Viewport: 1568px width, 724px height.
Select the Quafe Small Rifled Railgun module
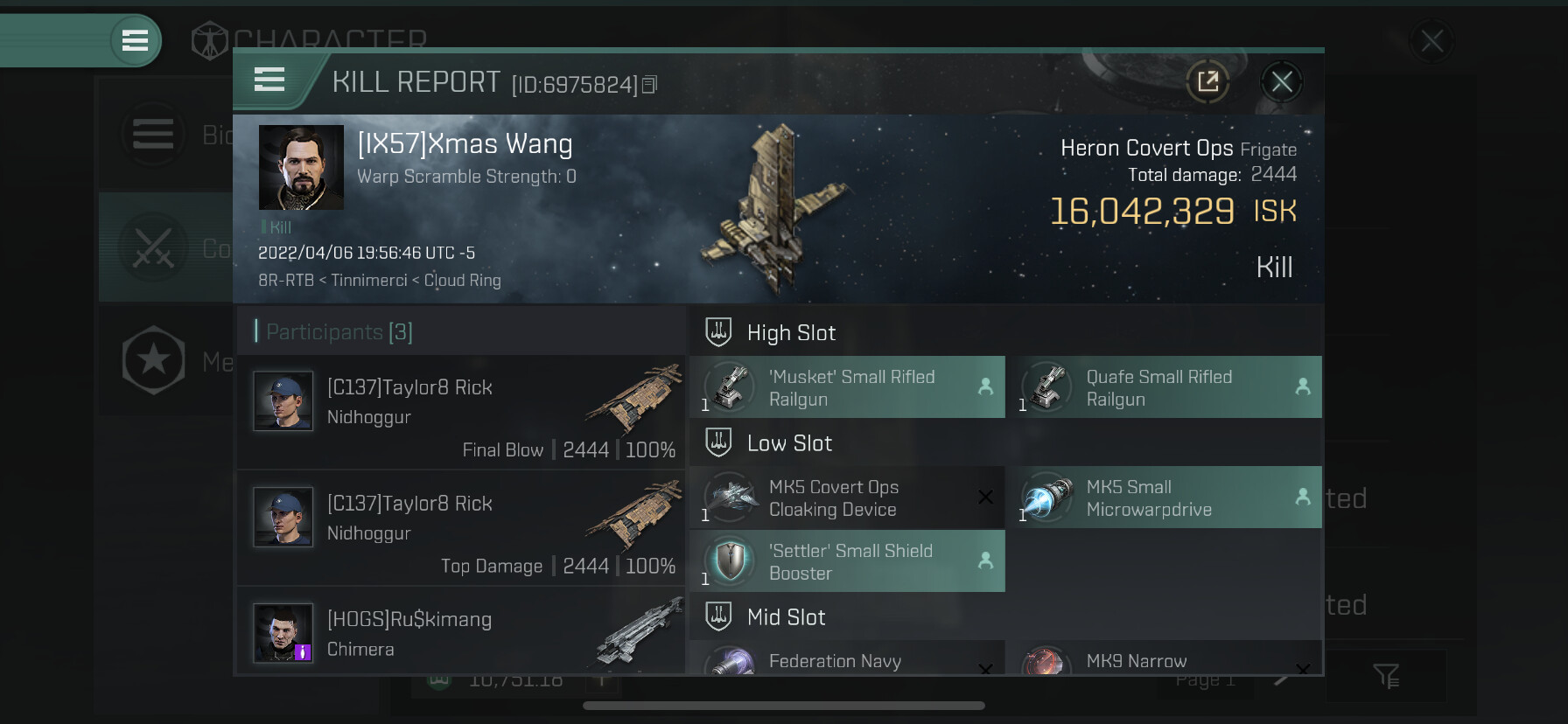(1165, 387)
